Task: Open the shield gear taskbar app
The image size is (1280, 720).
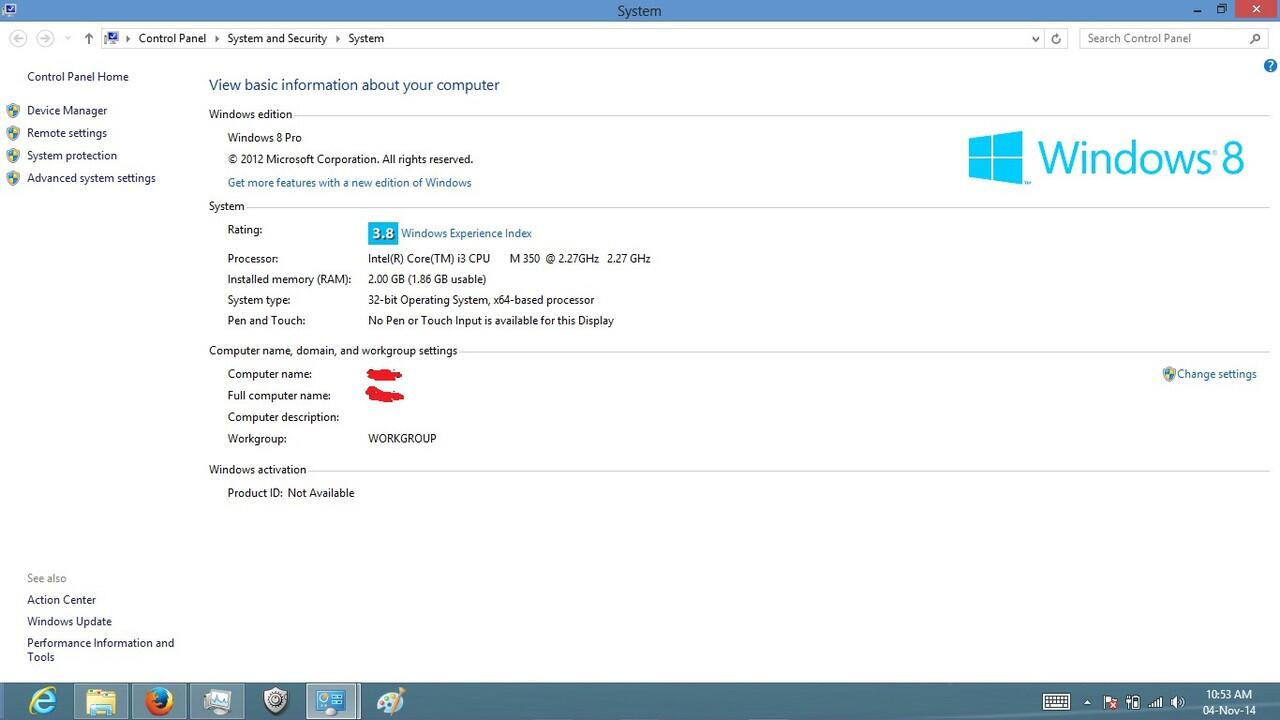Action: [275, 702]
